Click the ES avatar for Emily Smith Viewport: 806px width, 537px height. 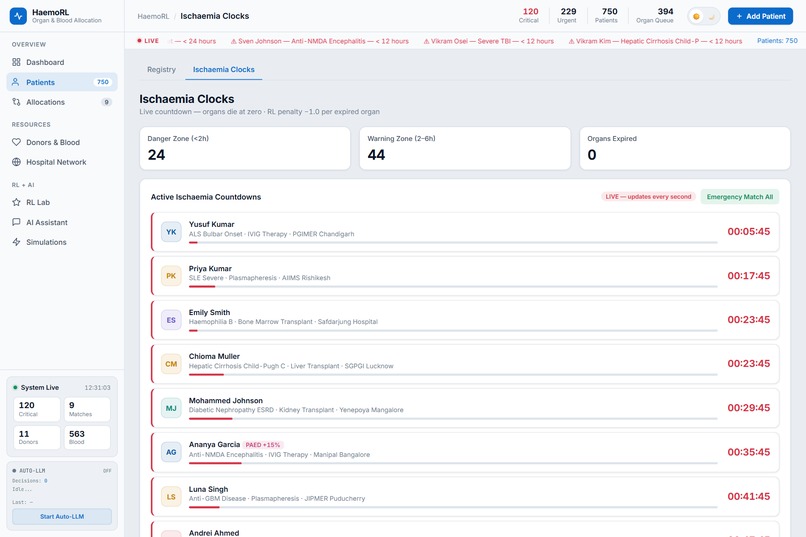tap(171, 320)
